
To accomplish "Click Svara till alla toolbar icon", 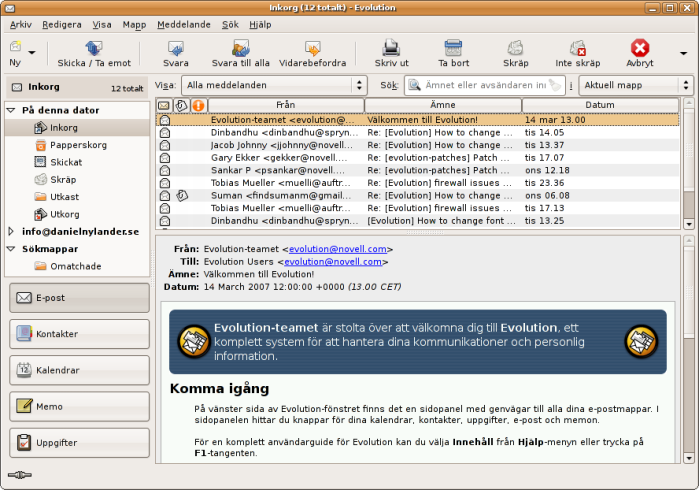I will pyautogui.click(x=241, y=48).
